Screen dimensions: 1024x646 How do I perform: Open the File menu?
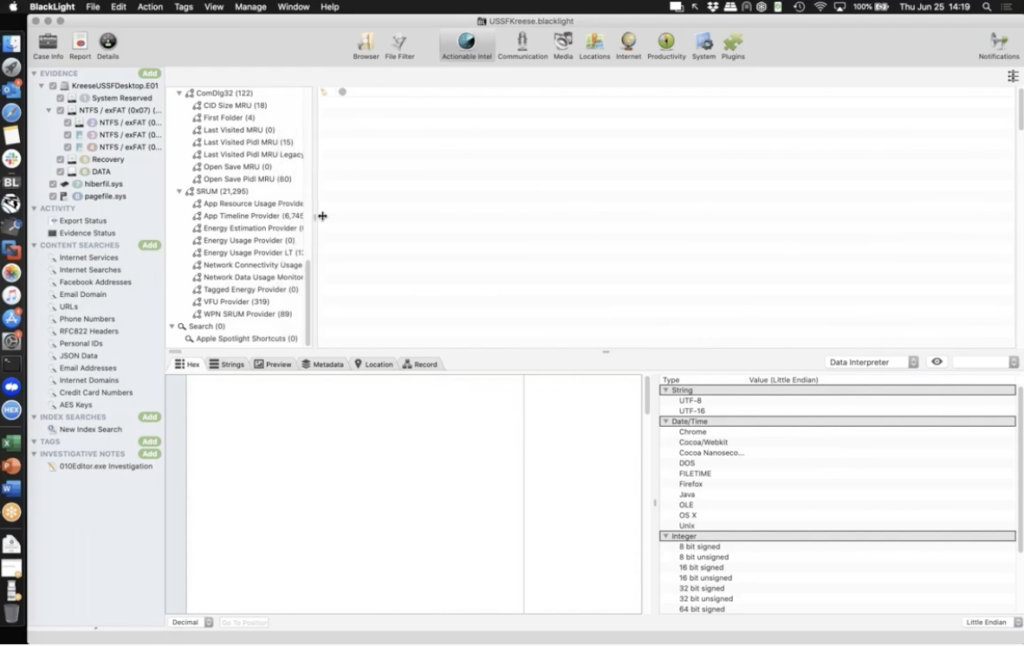(x=93, y=7)
